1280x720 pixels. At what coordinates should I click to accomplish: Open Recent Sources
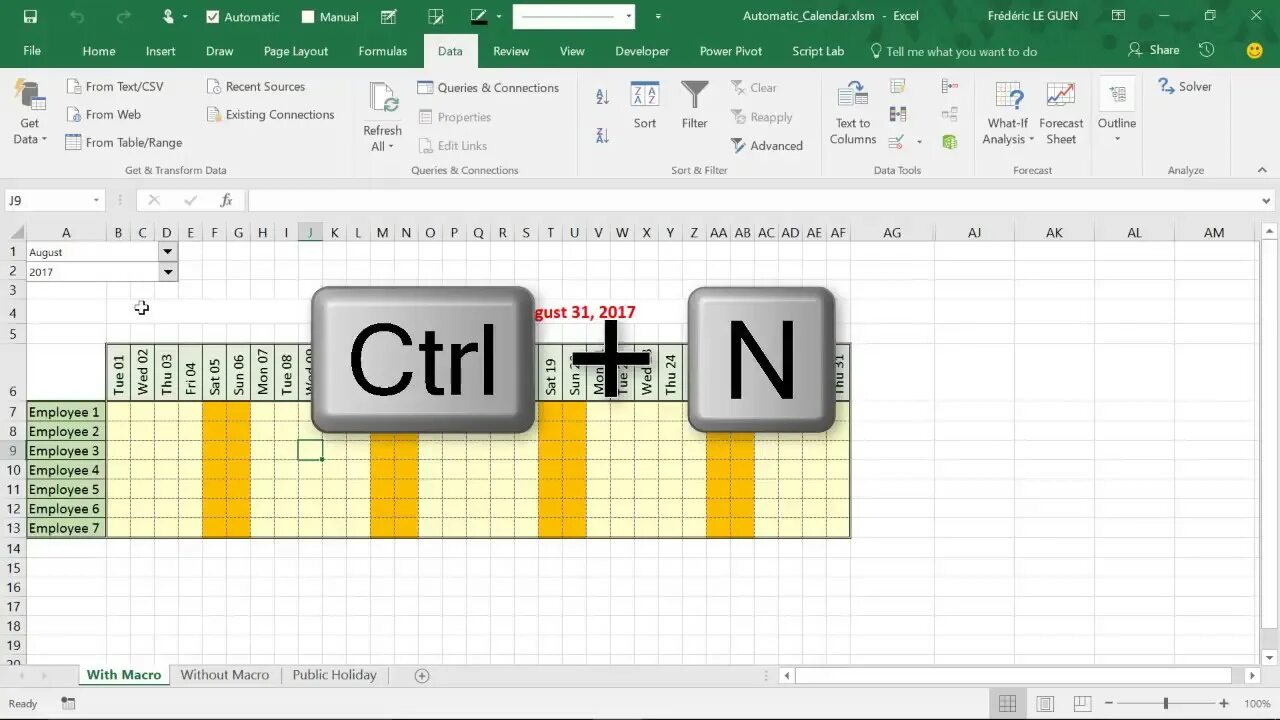tap(255, 87)
